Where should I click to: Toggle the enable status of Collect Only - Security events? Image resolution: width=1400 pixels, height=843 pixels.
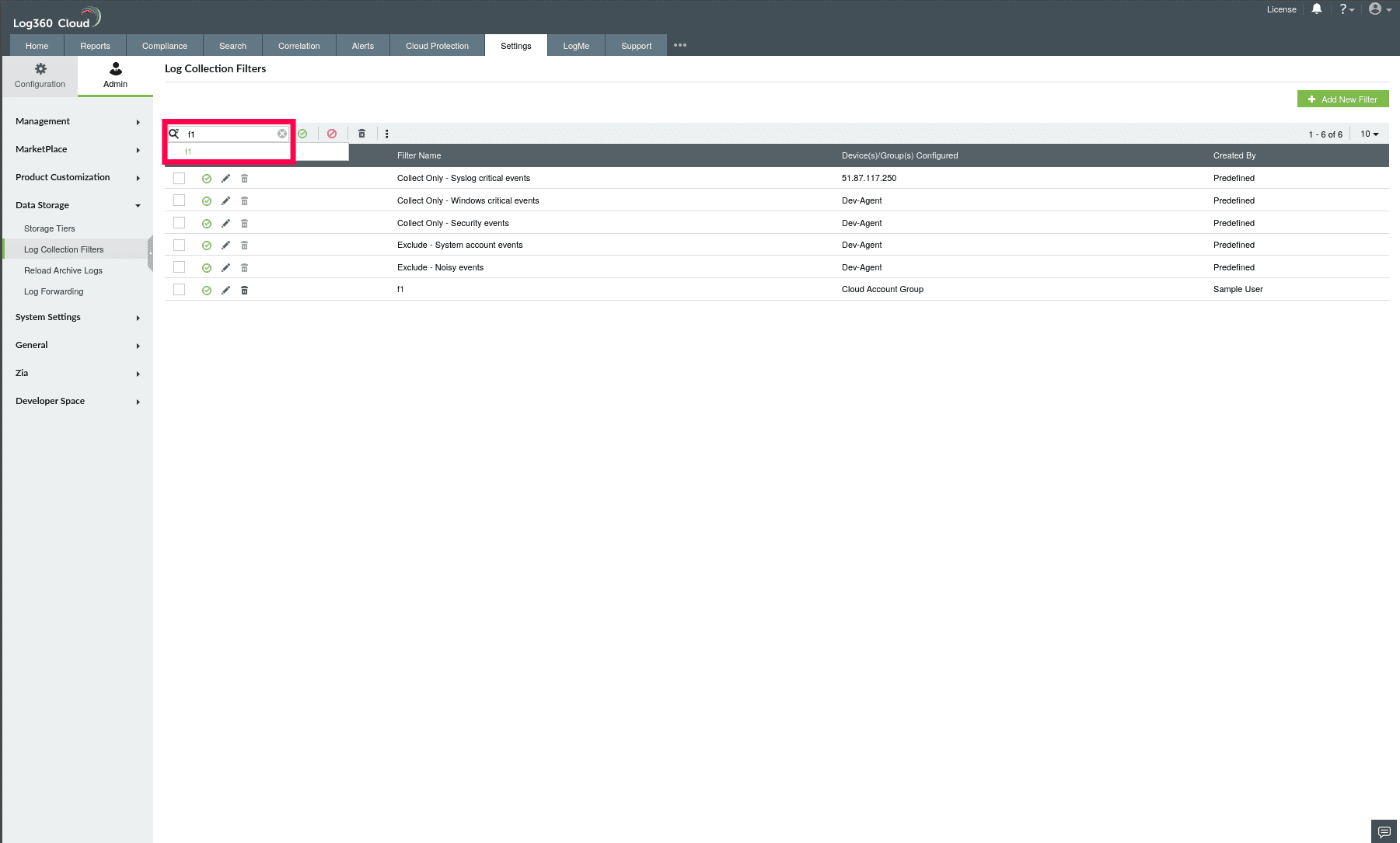(x=207, y=223)
